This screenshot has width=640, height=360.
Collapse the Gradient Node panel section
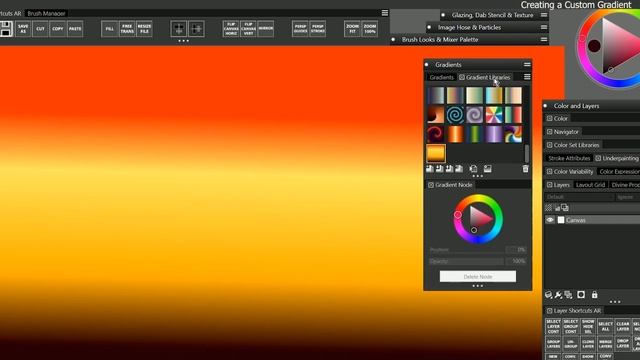431,185
